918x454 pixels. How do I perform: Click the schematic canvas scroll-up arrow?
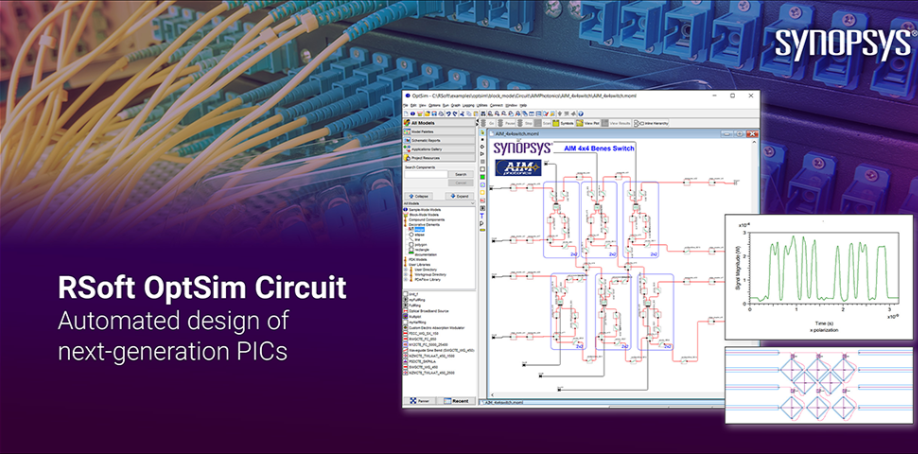[755, 142]
